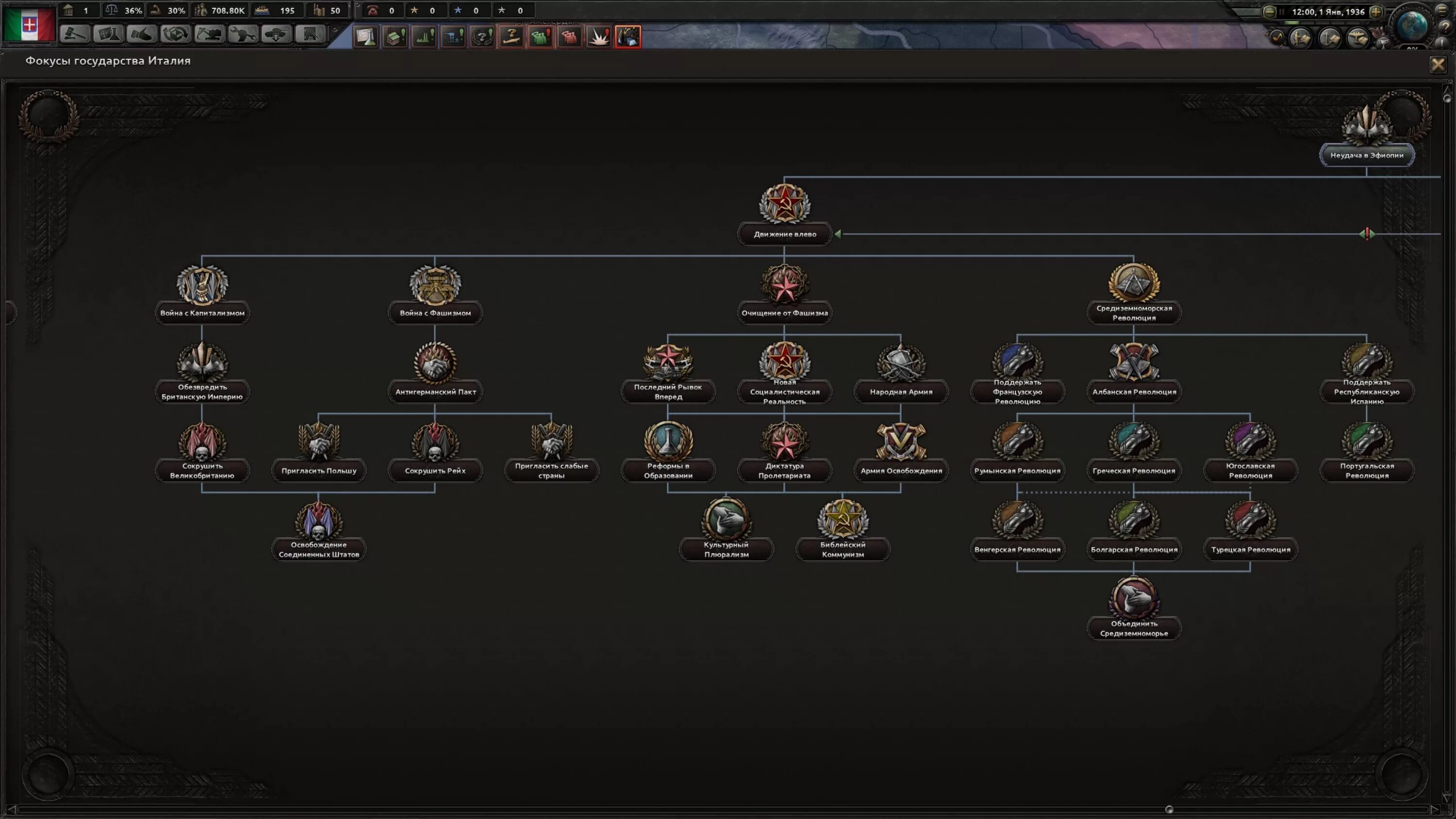Increase game speed with plus button
This screenshot has height=819, width=1456.
1376,11
